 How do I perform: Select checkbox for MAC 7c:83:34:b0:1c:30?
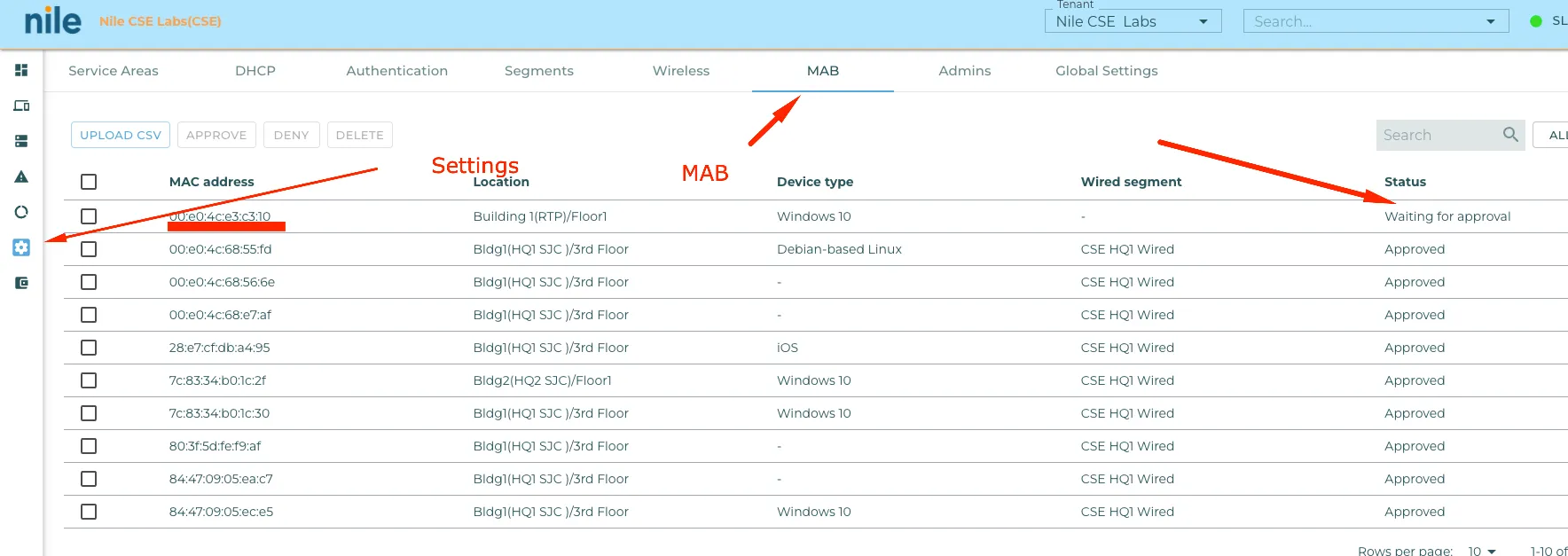89,413
